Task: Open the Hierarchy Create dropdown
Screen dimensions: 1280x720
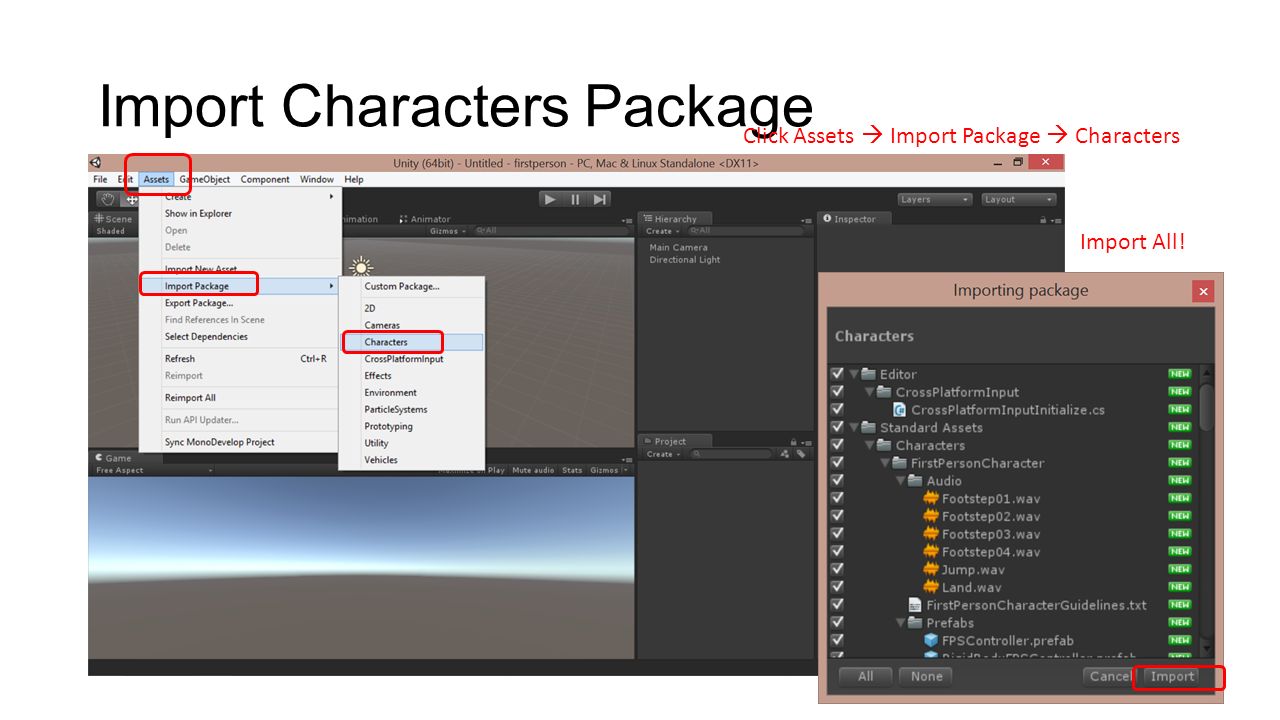Action: click(x=661, y=231)
